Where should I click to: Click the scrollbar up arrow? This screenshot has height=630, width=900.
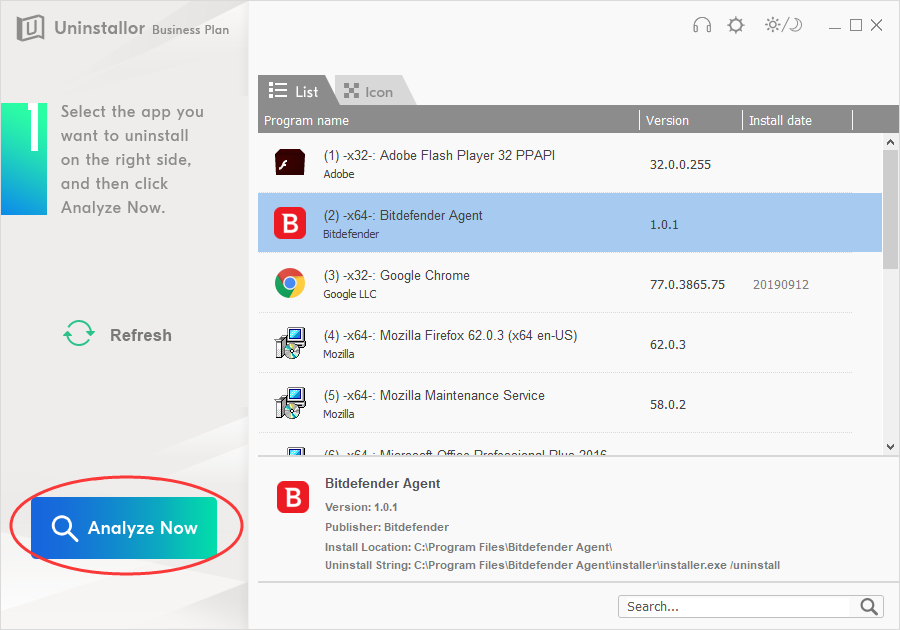(890, 142)
